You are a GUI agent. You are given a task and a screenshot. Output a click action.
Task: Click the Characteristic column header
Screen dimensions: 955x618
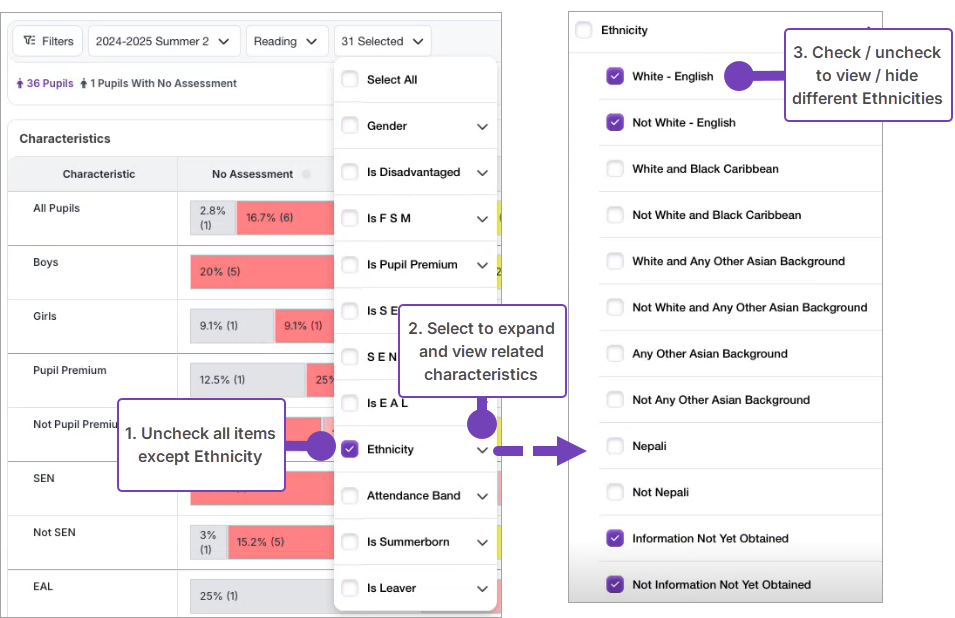point(99,174)
